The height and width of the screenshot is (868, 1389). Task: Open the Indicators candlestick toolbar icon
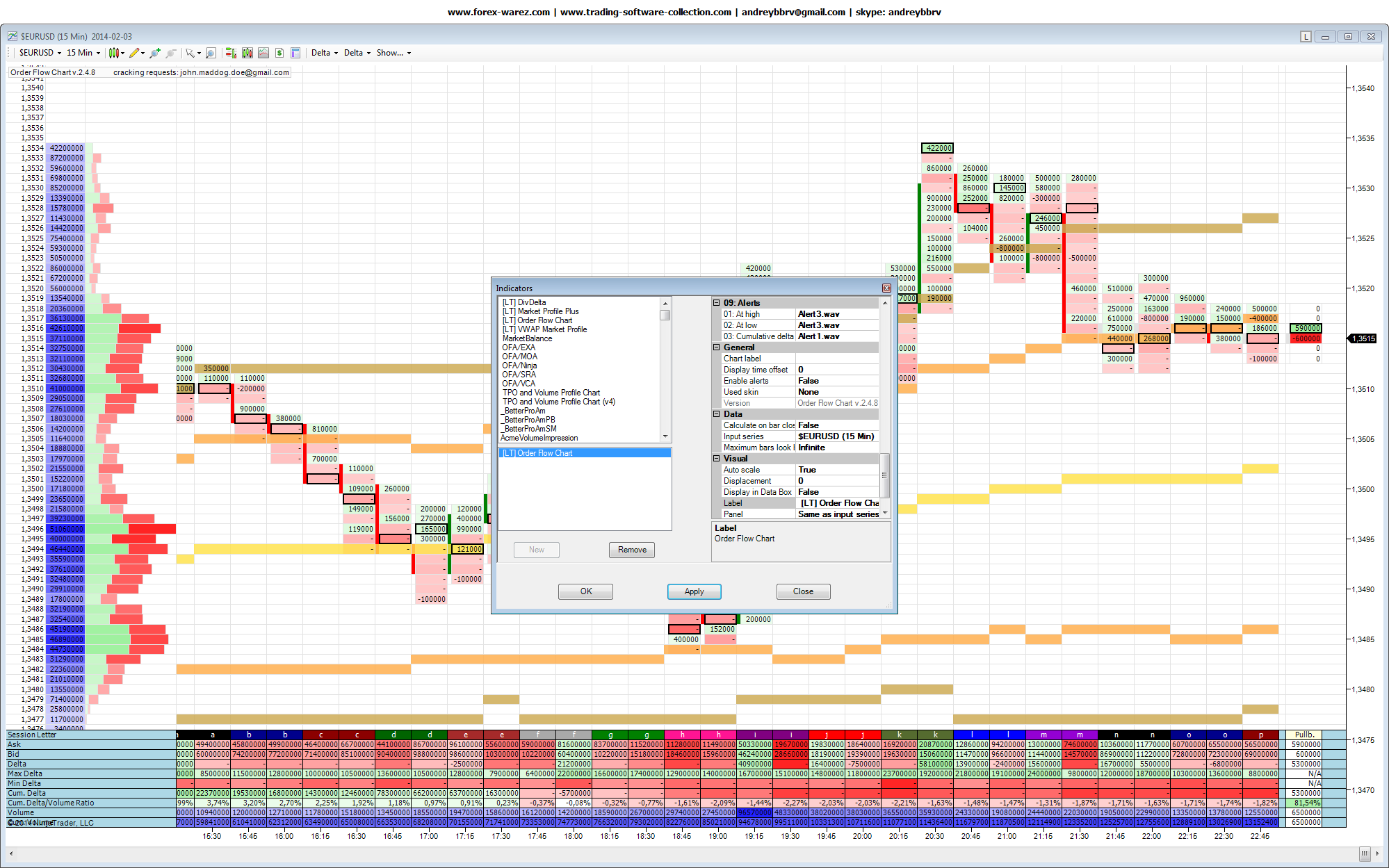click(247, 53)
